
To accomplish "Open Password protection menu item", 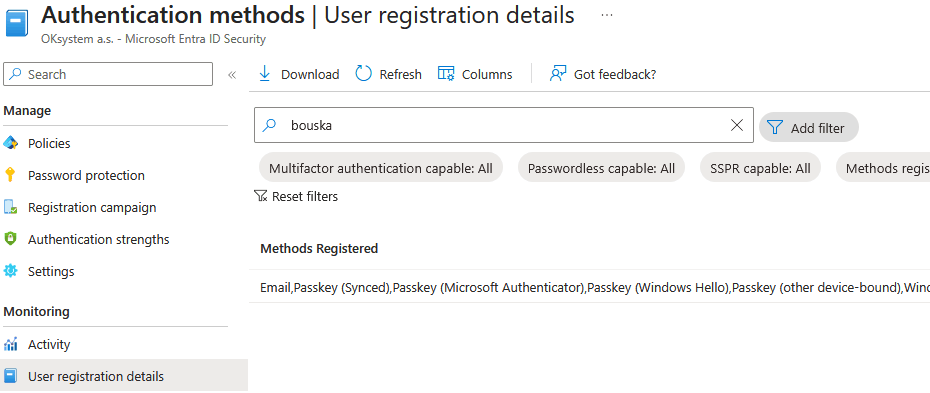I will [x=86, y=175].
